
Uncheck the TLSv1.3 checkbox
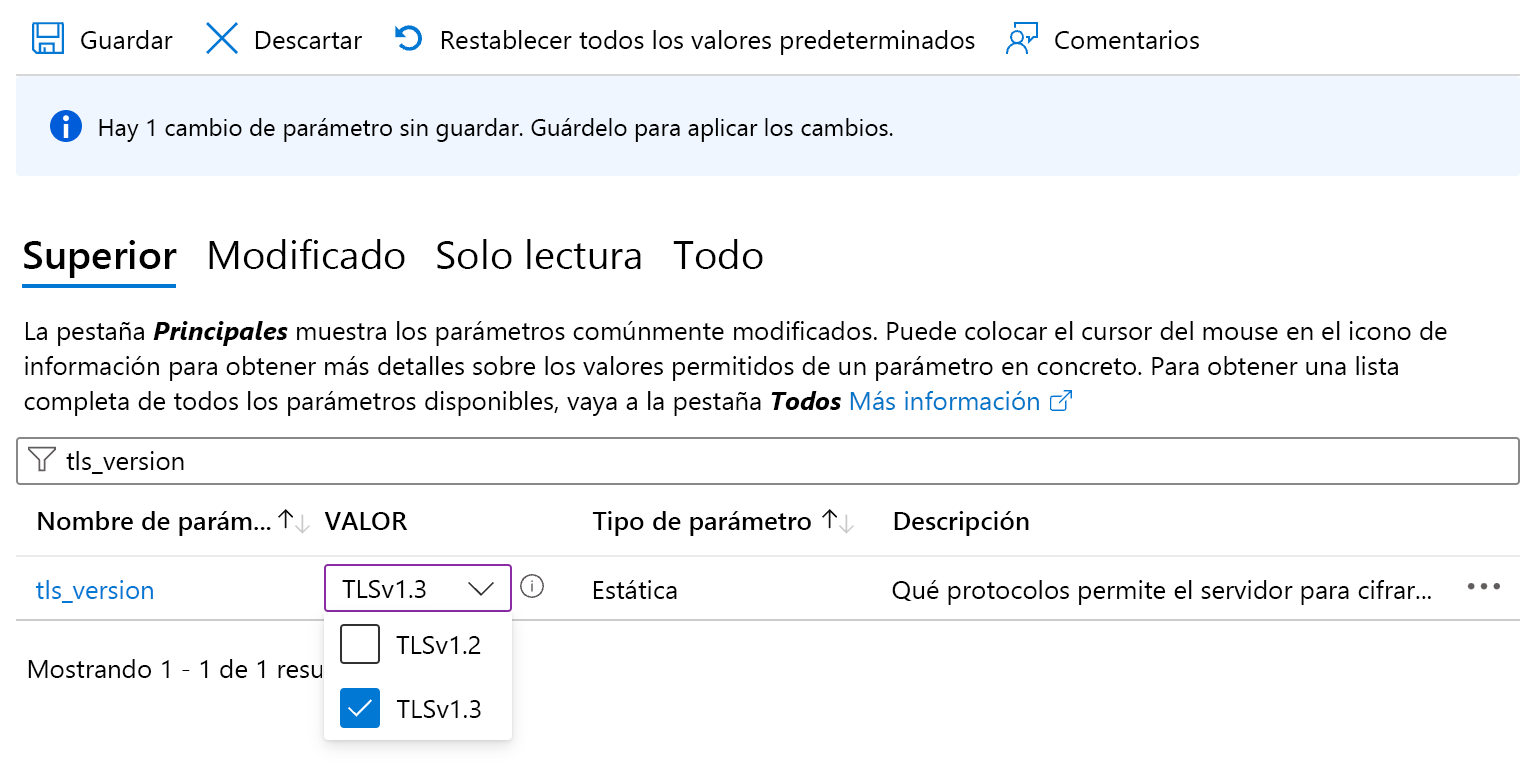point(360,708)
